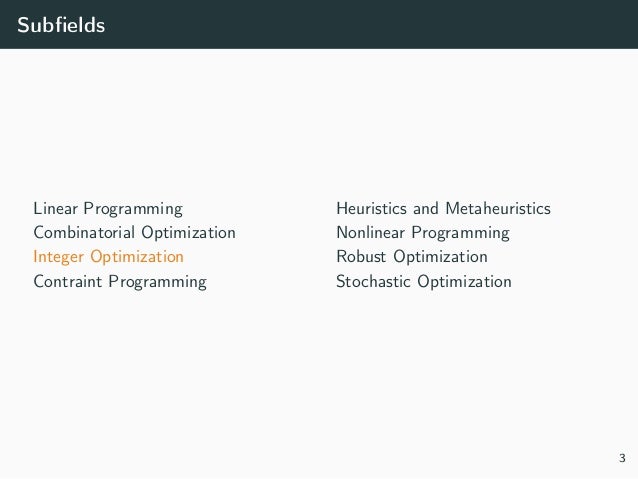Click the word Robust
Screen dimensions: 638x479
coord(361,257)
